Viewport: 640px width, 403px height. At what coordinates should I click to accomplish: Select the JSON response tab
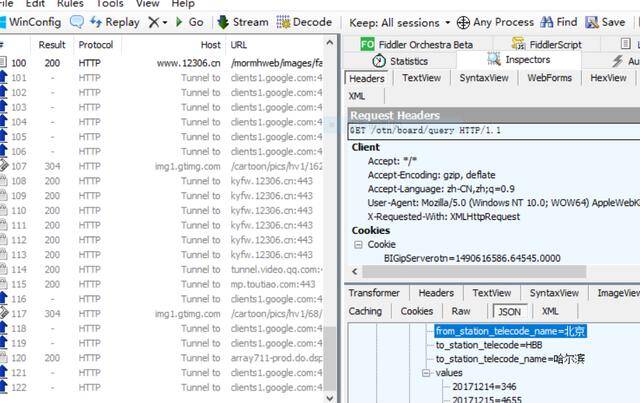[509, 312]
